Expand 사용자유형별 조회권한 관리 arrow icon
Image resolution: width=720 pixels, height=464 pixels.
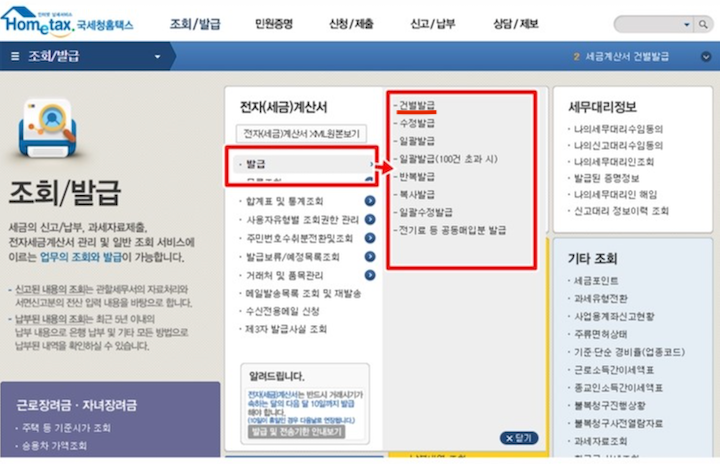click(370, 220)
